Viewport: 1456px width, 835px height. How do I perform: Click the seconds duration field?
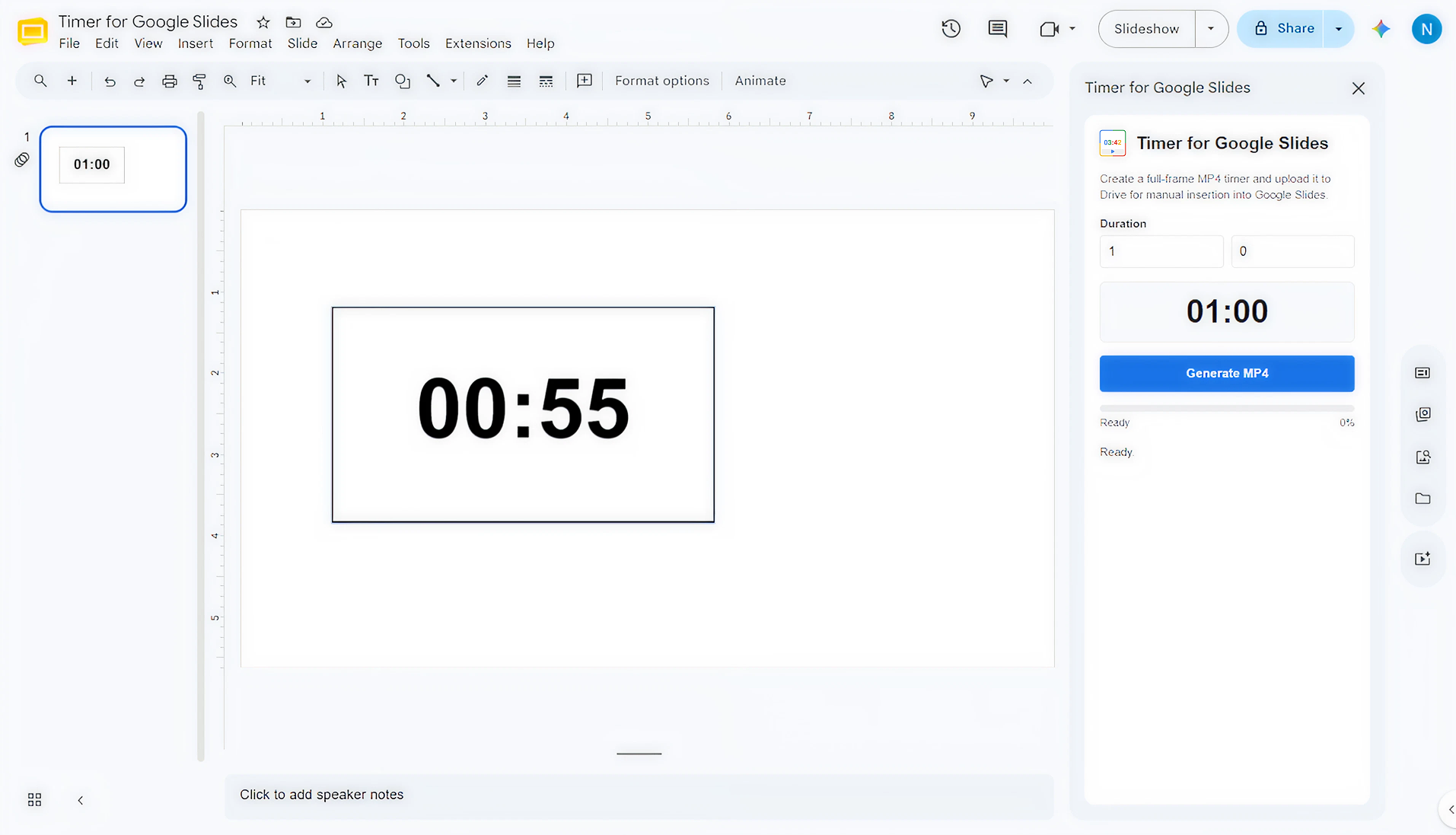[x=1292, y=251]
